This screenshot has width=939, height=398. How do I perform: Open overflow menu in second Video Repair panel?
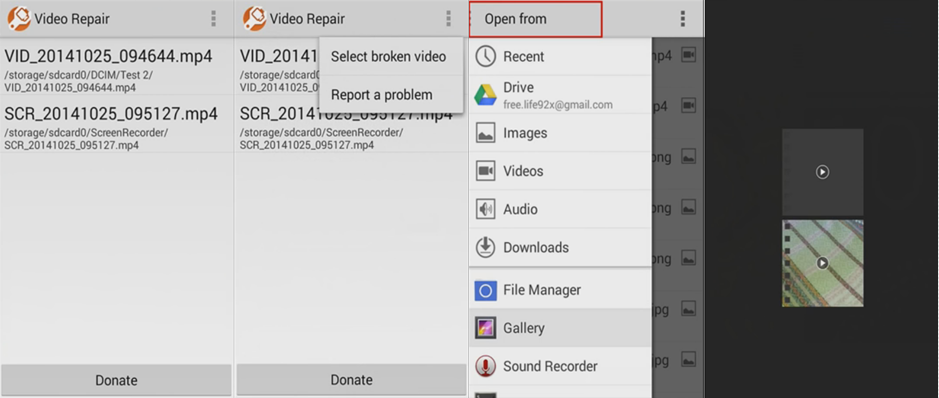point(448,19)
